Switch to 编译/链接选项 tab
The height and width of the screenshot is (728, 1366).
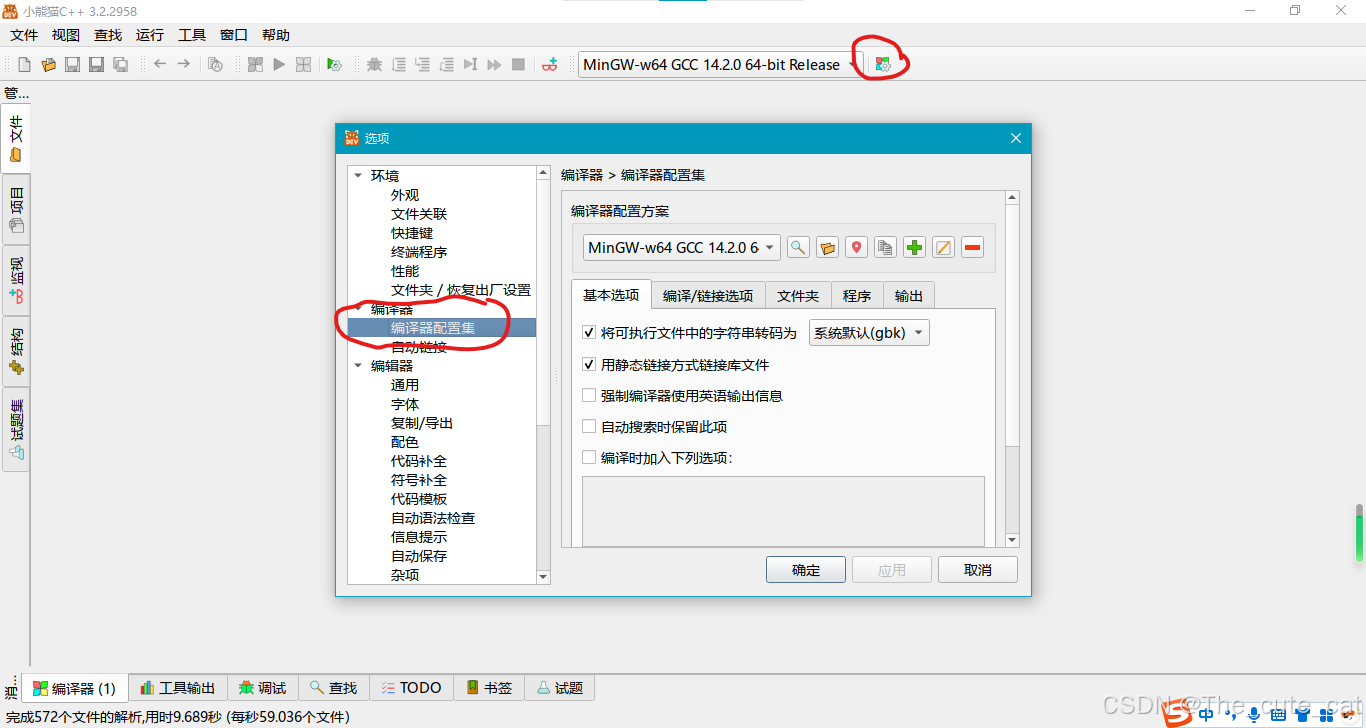708,296
